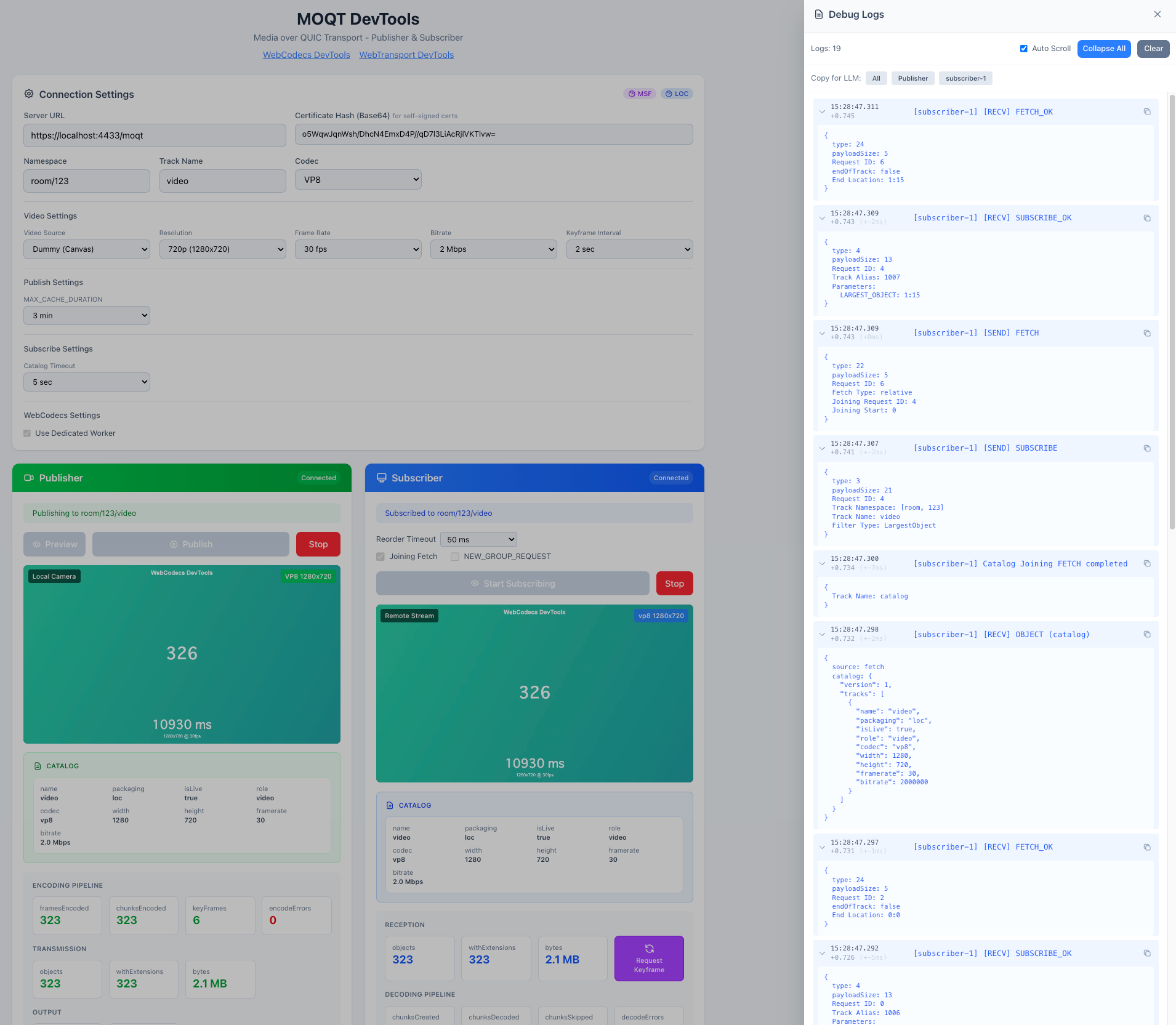
Task: Click the Server URL input field
Action: tap(155, 135)
